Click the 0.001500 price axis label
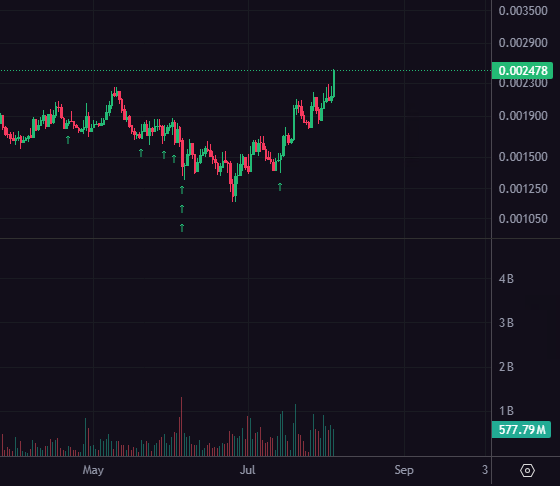 coord(523,157)
